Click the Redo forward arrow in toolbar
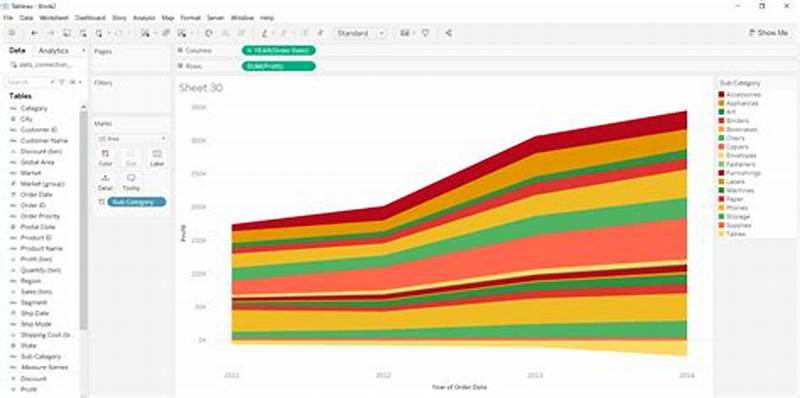800x398 pixels. [x=51, y=33]
